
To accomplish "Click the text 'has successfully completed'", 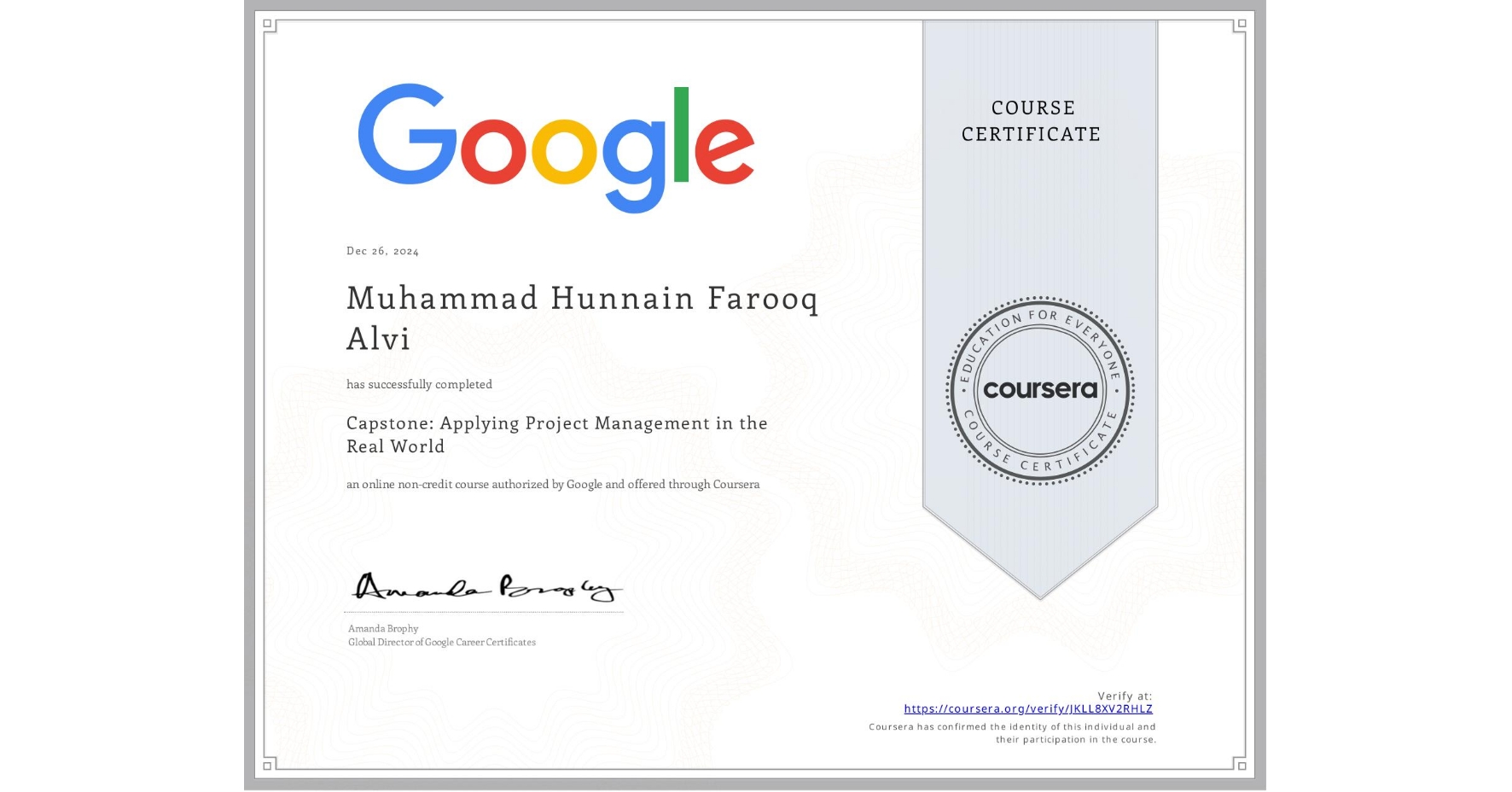I will (x=419, y=385).
